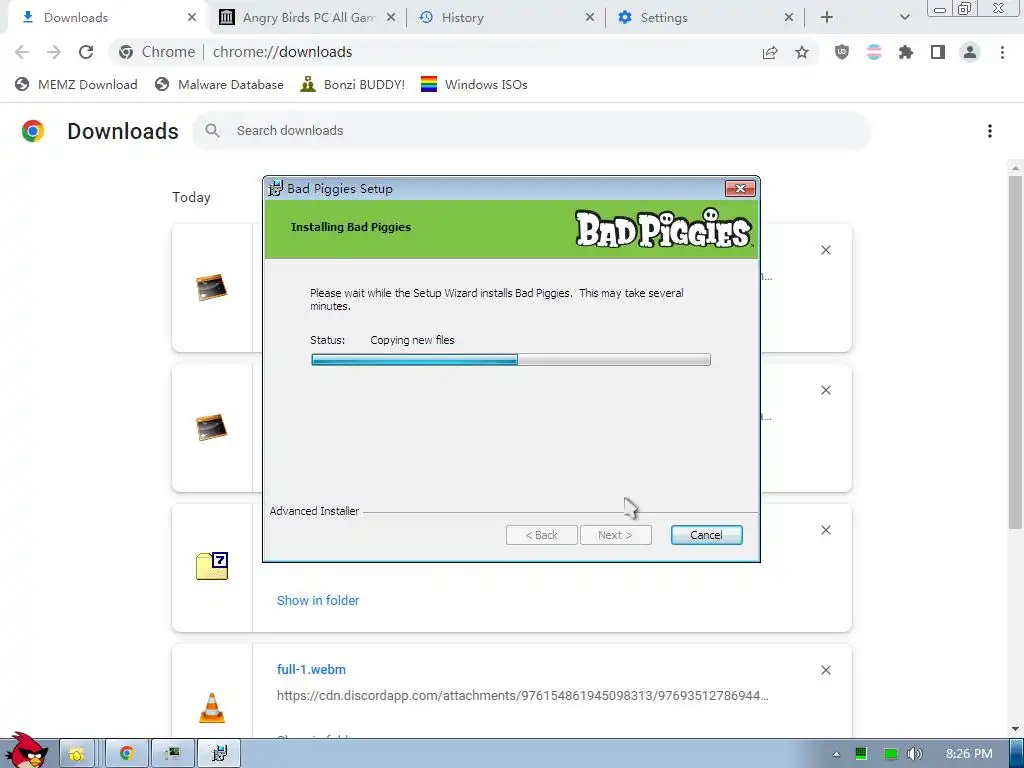This screenshot has height=768, width=1024.
Task: Click the Chrome site info chip in omnibox
Action: (157, 52)
